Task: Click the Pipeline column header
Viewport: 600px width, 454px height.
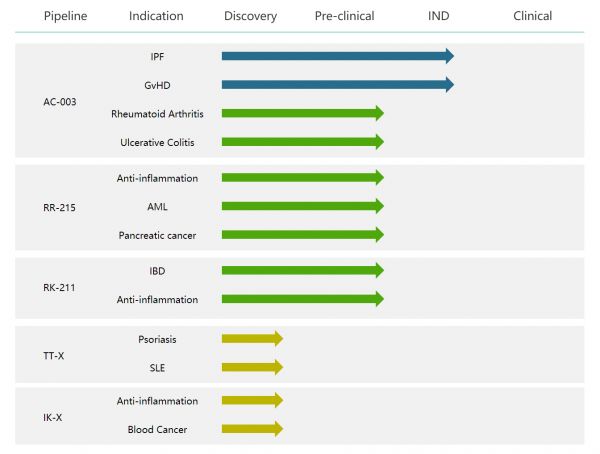Action: (x=67, y=16)
